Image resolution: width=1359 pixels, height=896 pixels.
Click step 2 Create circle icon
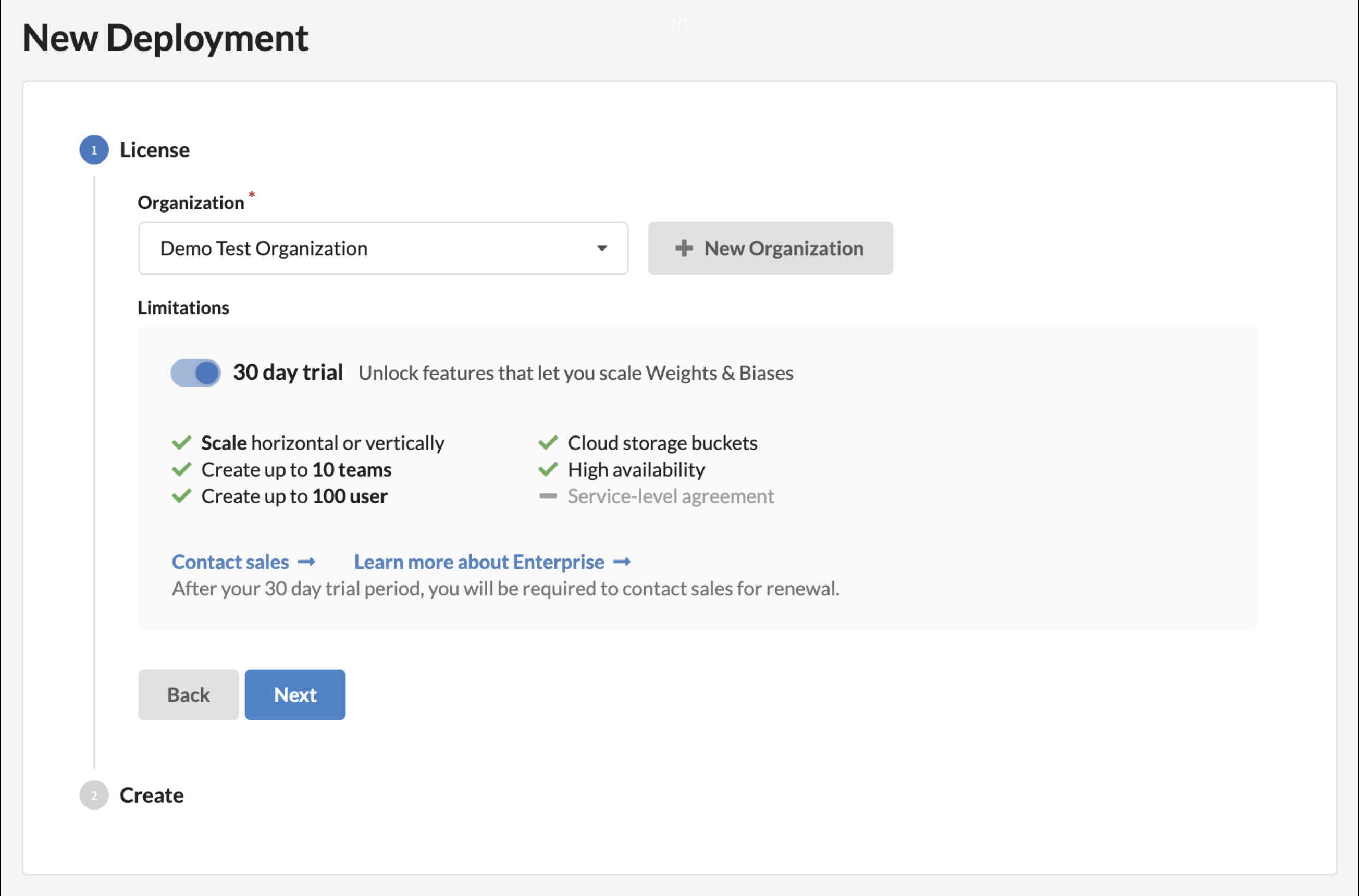click(94, 795)
